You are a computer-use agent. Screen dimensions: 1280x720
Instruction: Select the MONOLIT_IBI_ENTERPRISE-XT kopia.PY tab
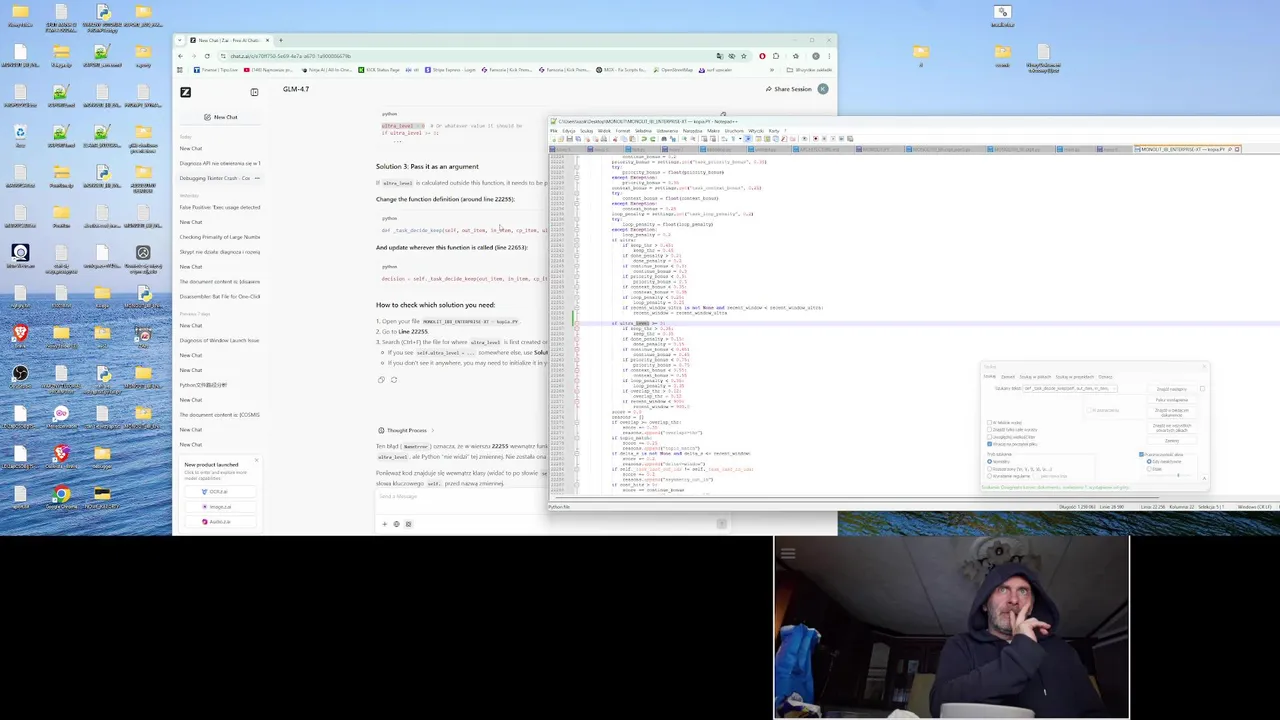[1187, 149]
